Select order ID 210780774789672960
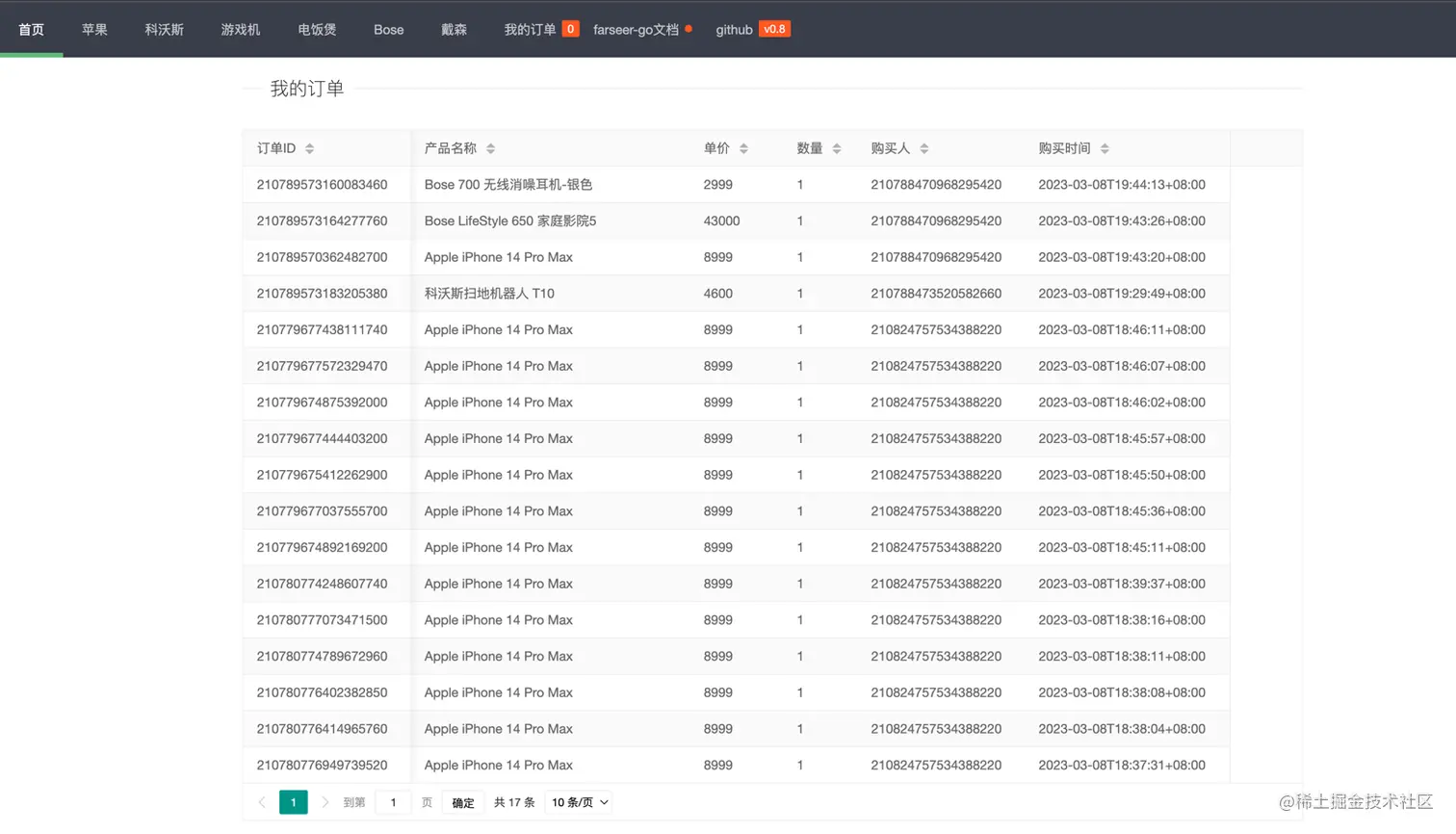1456x834 pixels. 322,656
